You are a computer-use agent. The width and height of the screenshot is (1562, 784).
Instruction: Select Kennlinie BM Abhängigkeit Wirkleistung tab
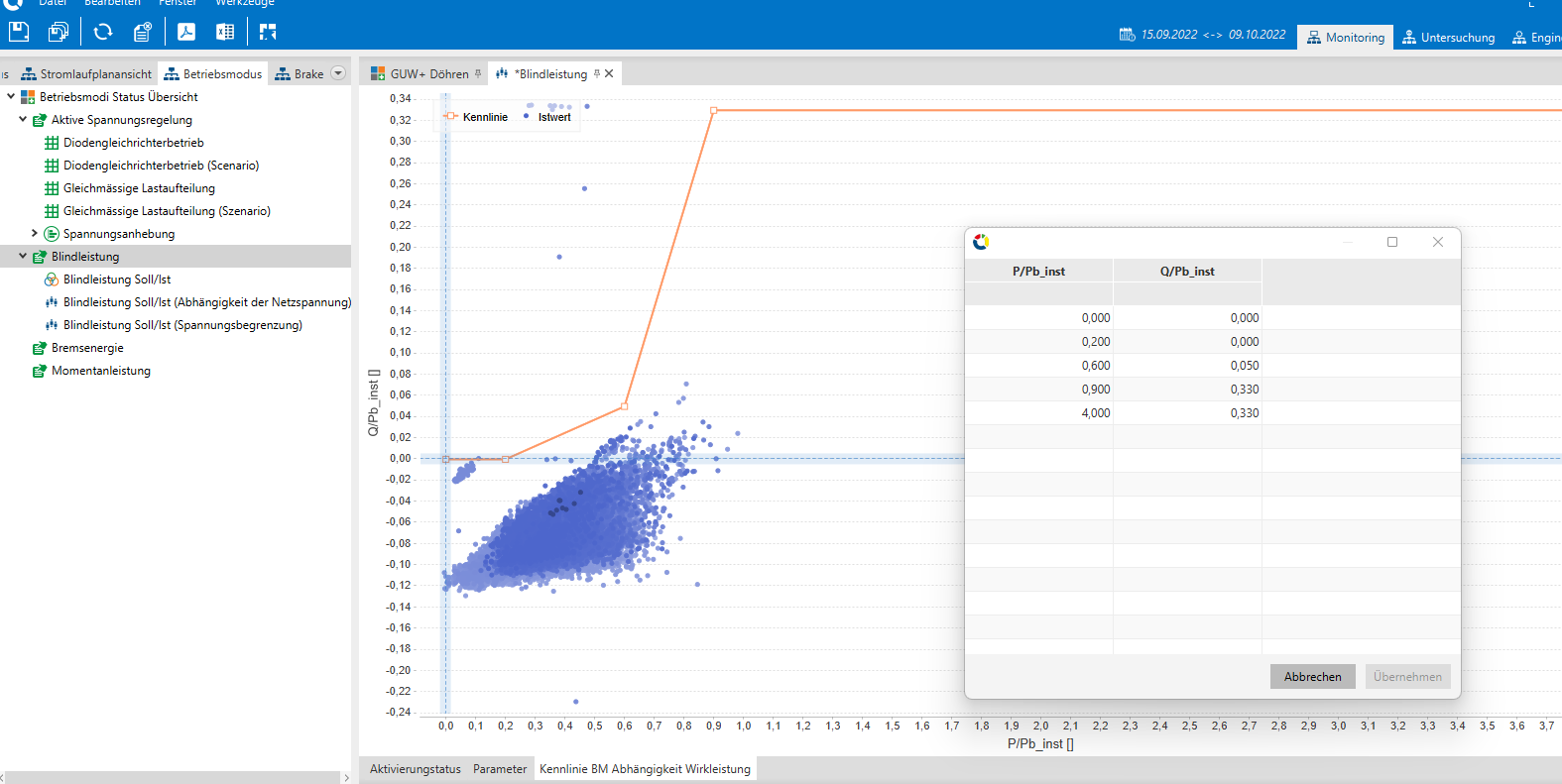pyautogui.click(x=645, y=769)
